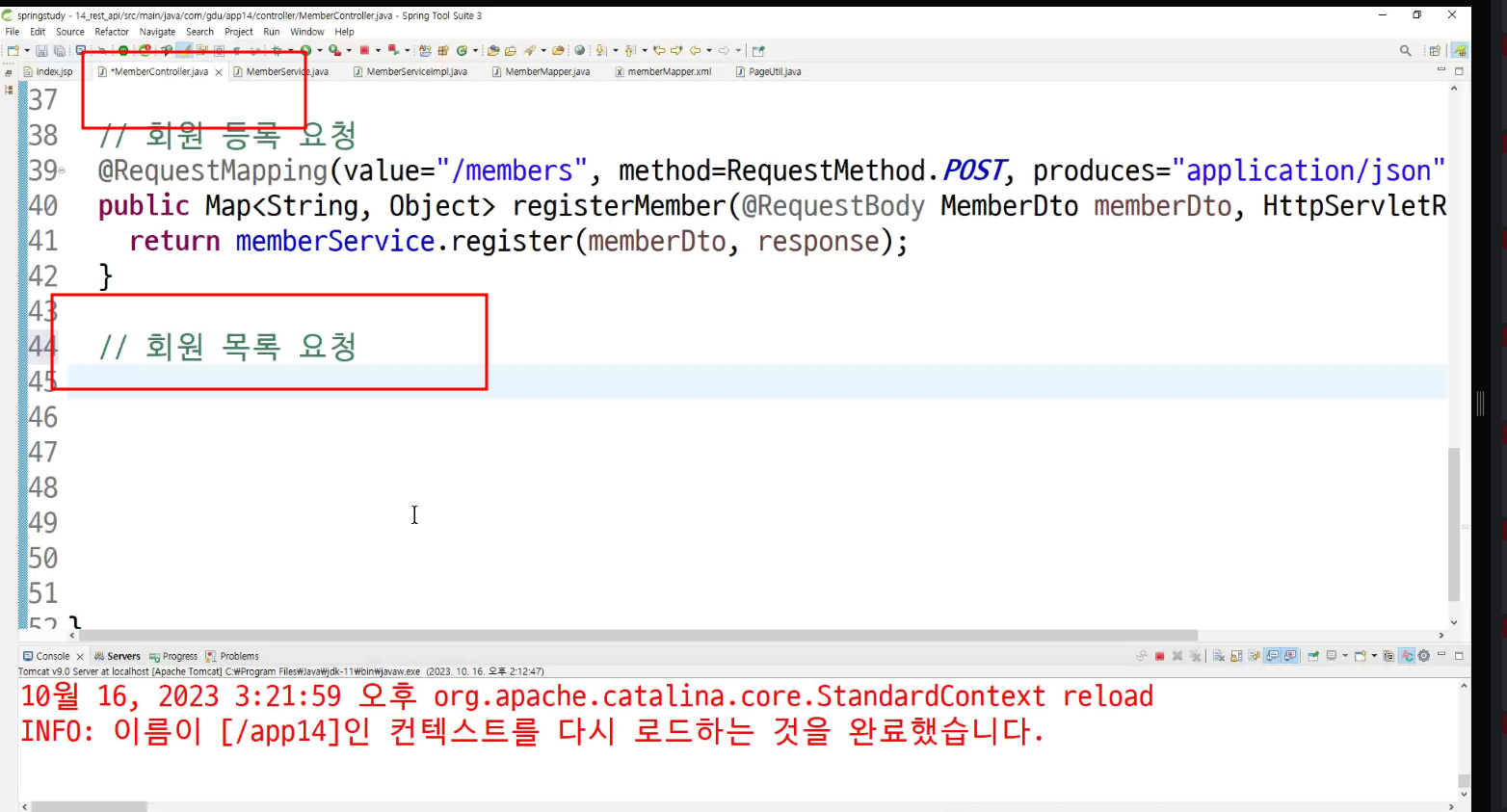Close the Console view tab
The width and height of the screenshot is (1507, 812).
tap(80, 657)
